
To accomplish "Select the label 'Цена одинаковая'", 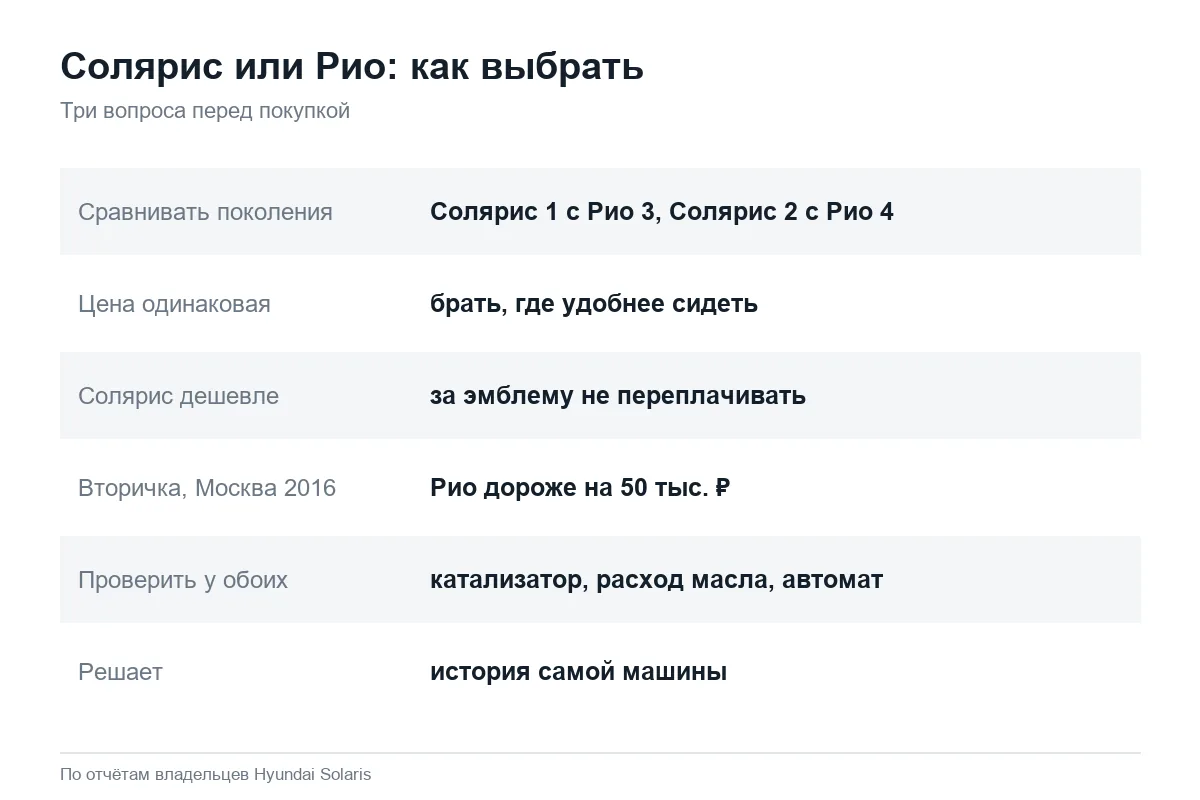I will pyautogui.click(x=174, y=304).
